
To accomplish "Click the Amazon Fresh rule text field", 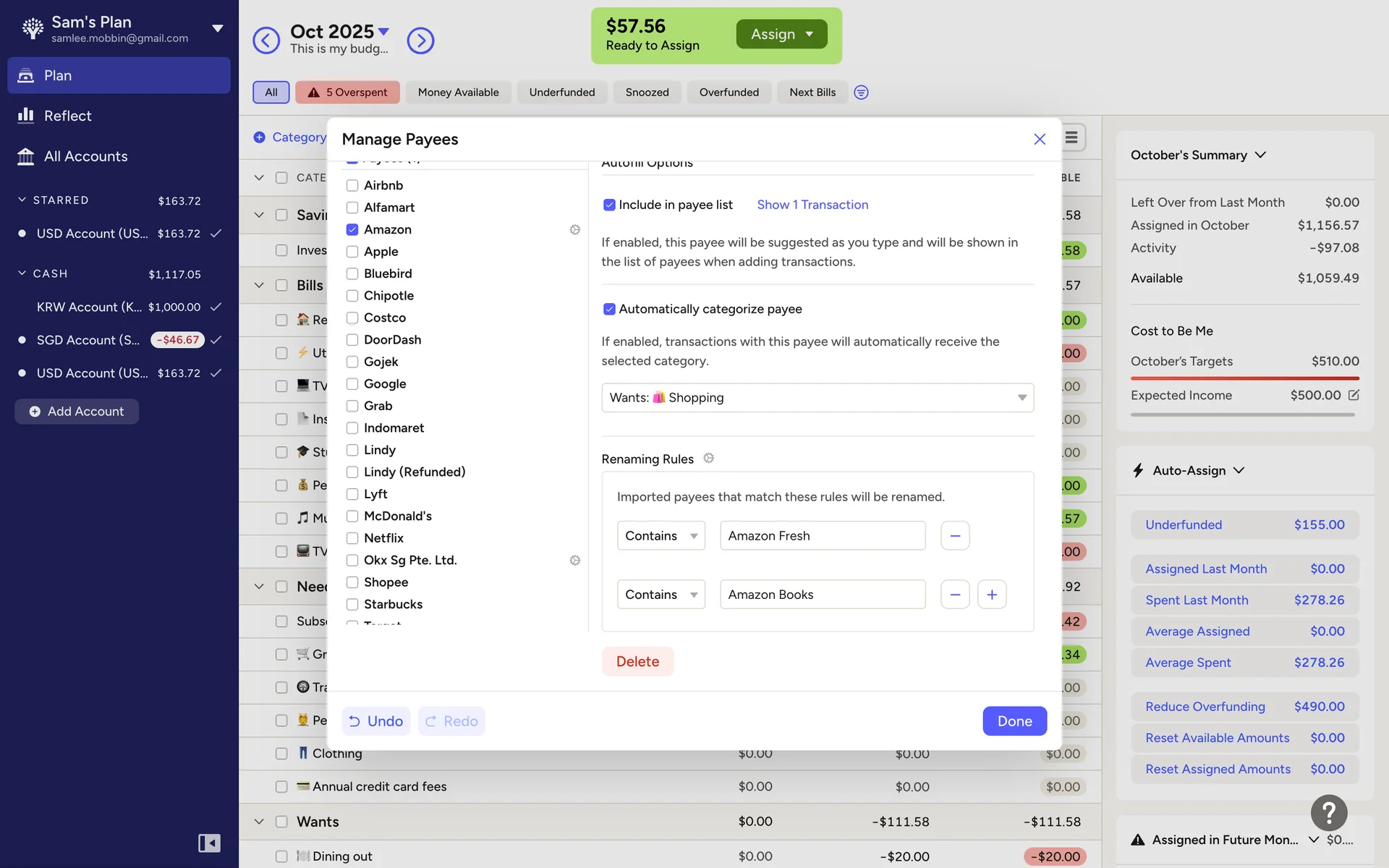I will [x=822, y=535].
